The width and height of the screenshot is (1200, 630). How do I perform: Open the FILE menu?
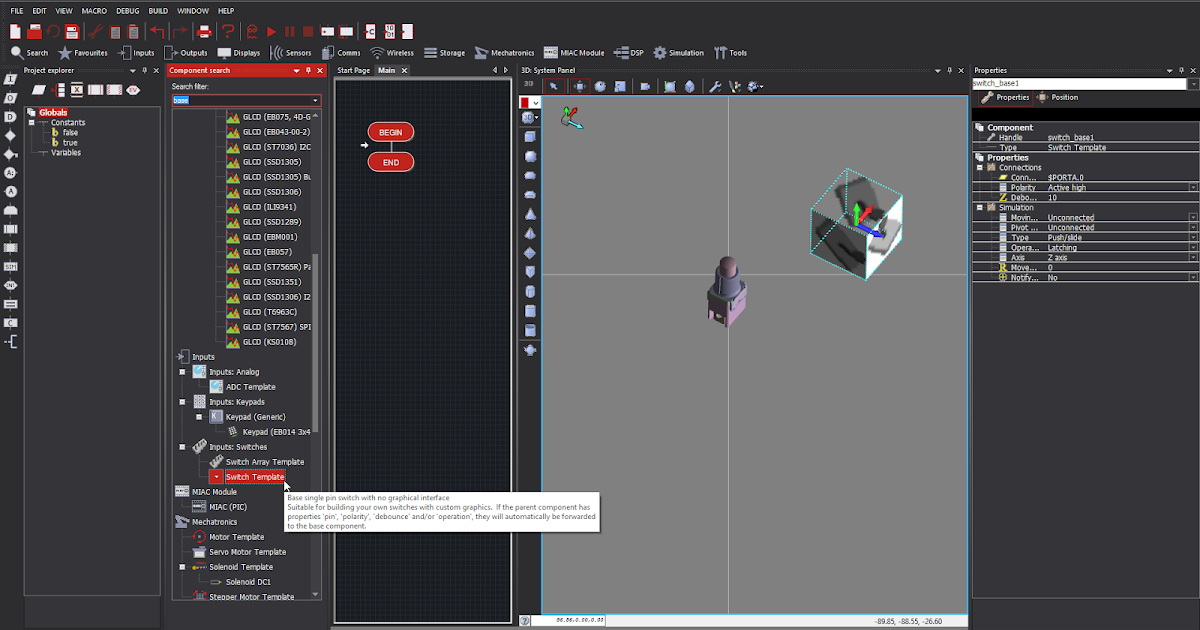pyautogui.click(x=17, y=10)
